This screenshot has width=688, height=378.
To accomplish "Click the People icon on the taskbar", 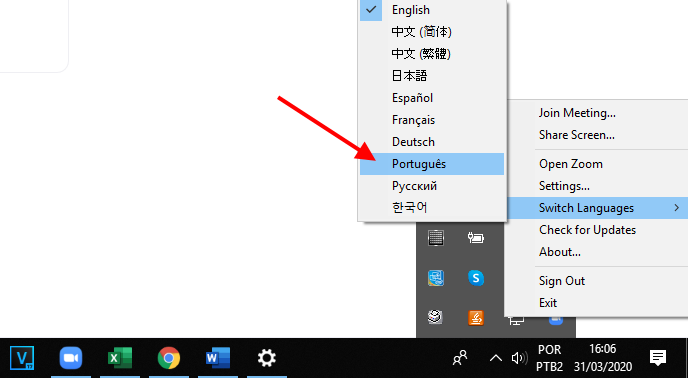I will tap(460, 358).
